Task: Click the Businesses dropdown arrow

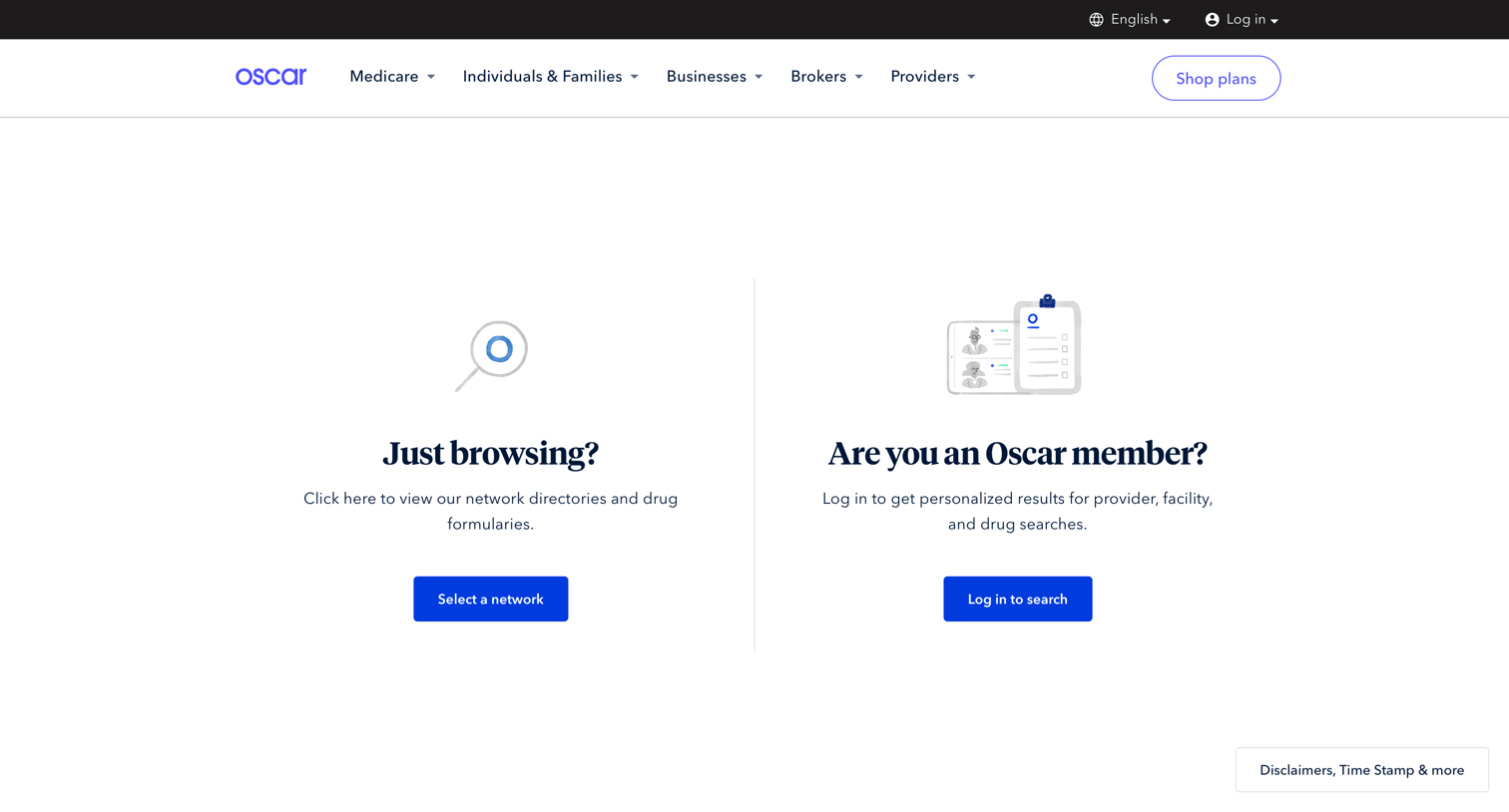Action: click(x=758, y=77)
